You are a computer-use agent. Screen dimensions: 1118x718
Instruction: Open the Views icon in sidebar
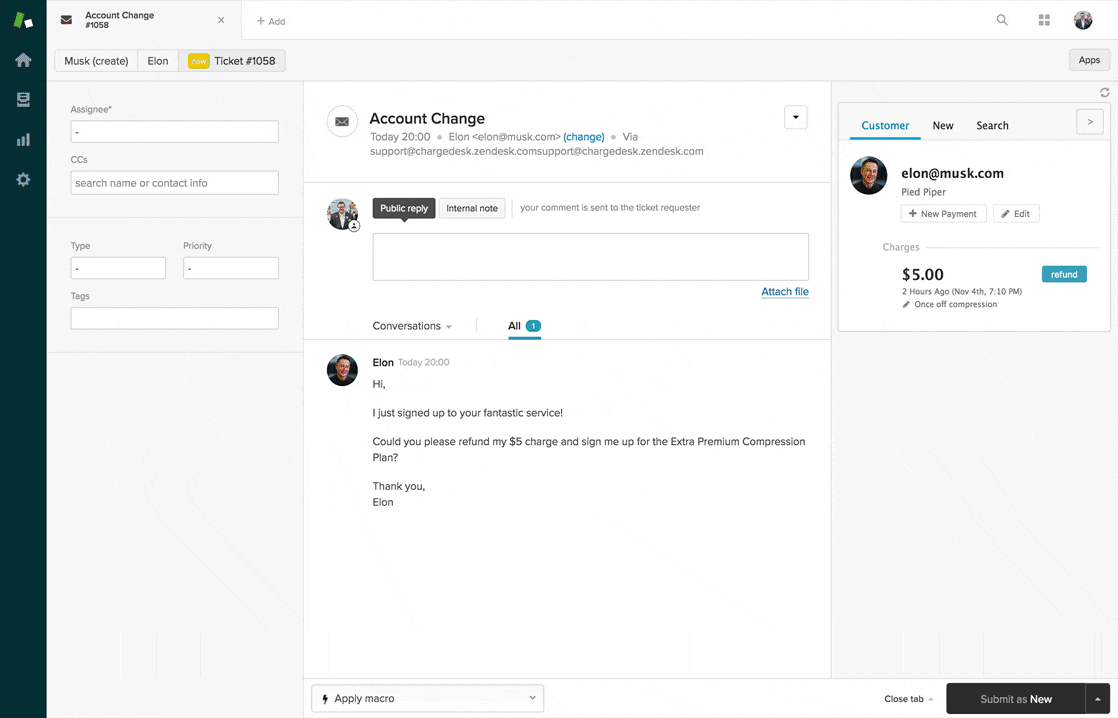[23, 100]
